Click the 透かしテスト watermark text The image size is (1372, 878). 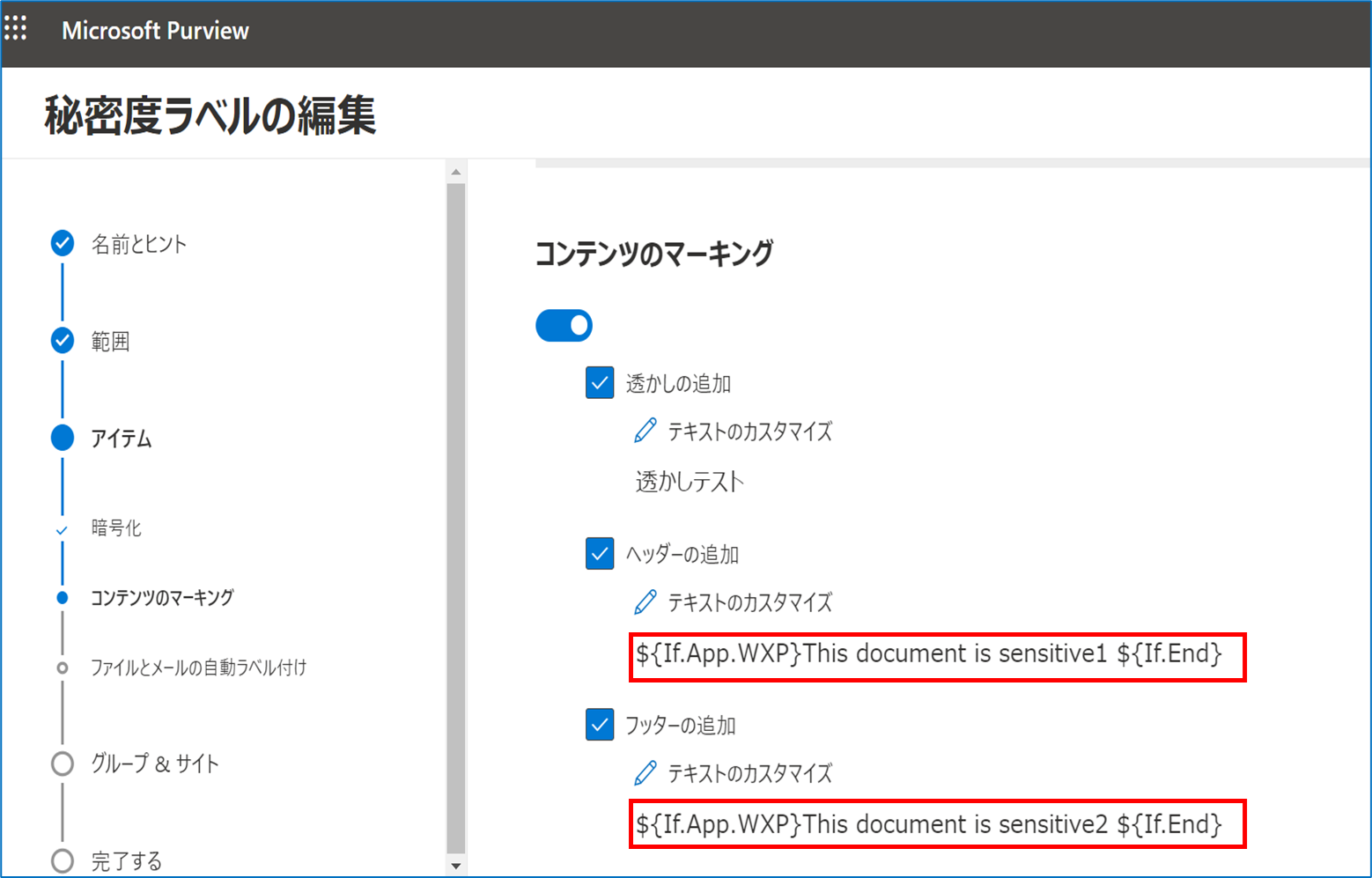point(690,482)
